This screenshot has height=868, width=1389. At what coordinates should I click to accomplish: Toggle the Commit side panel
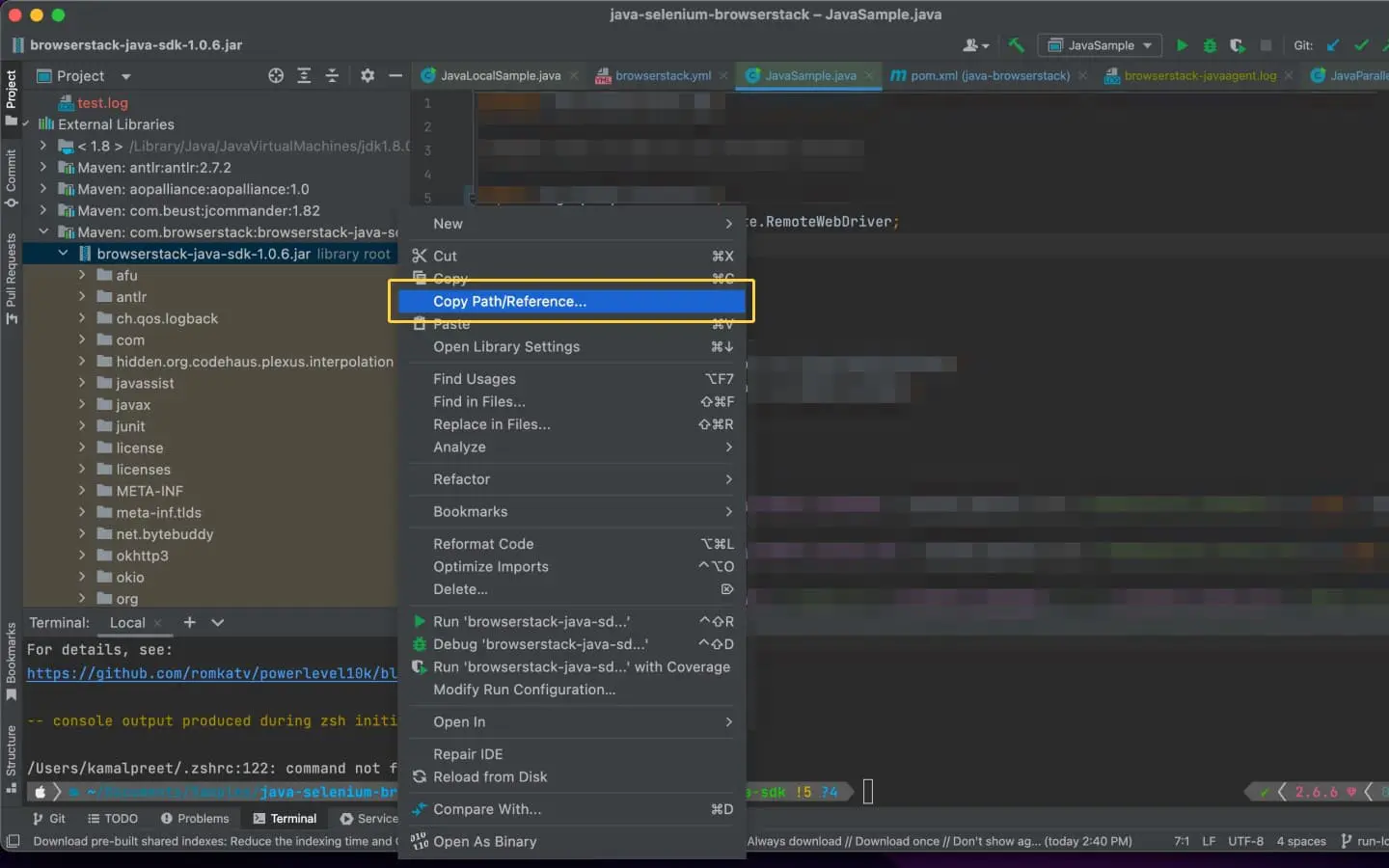click(11, 178)
